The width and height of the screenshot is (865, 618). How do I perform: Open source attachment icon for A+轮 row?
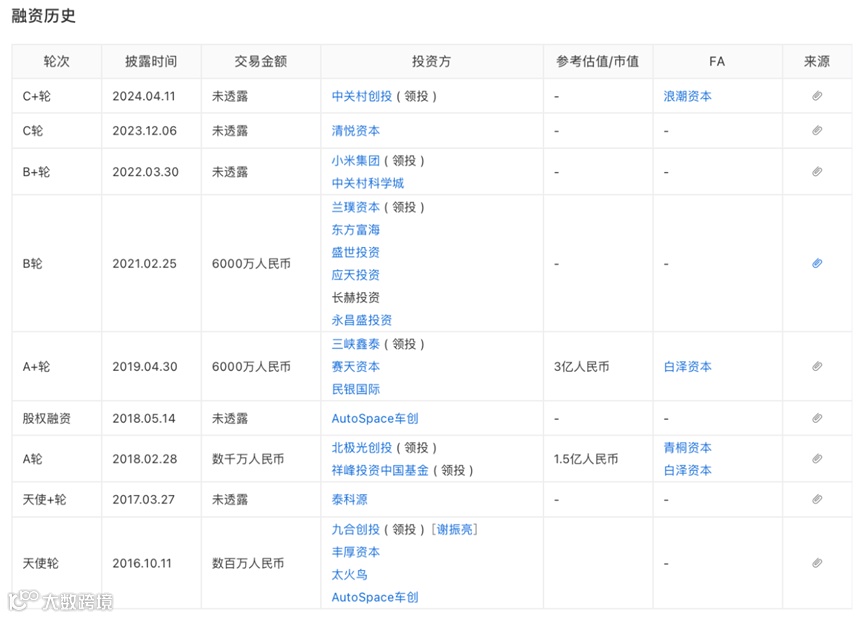(817, 366)
